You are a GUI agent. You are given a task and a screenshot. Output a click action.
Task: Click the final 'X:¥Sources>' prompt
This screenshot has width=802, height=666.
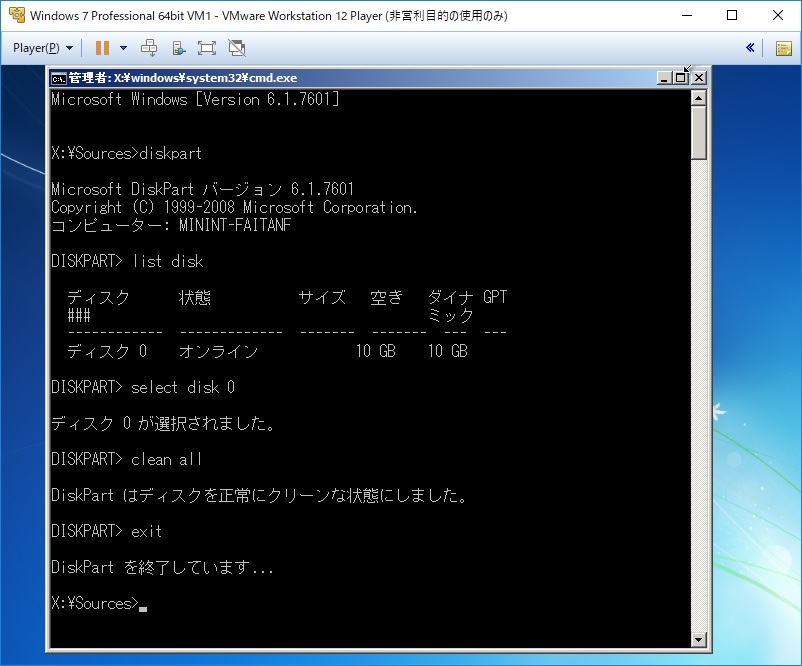95,604
